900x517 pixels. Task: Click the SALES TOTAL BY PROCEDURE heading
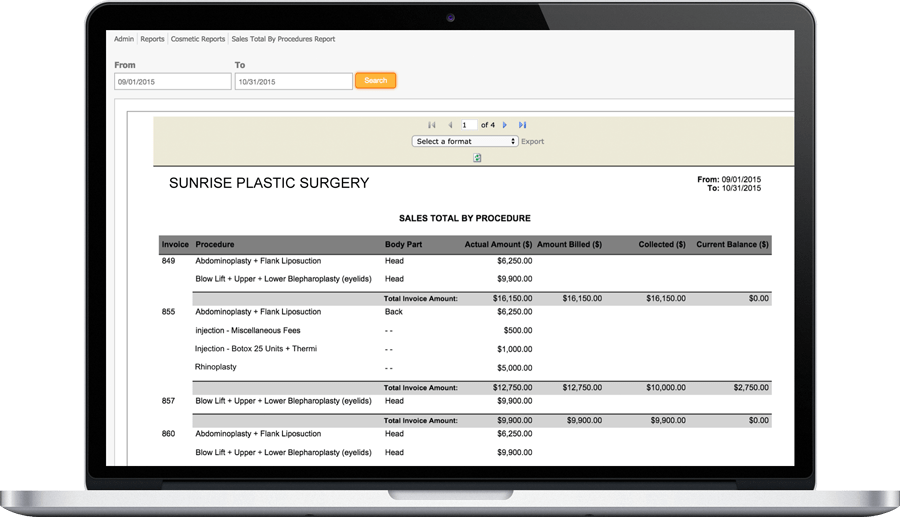(x=465, y=219)
